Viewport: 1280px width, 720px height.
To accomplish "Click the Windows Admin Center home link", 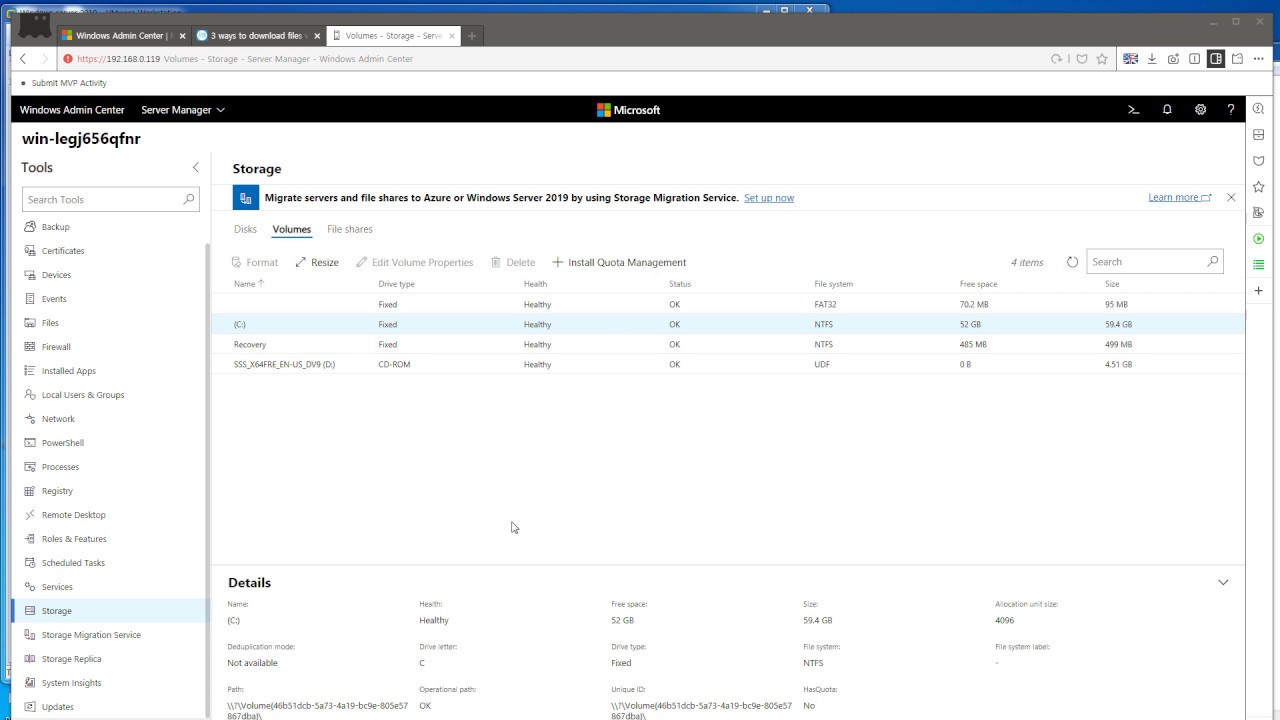I will tap(72, 110).
